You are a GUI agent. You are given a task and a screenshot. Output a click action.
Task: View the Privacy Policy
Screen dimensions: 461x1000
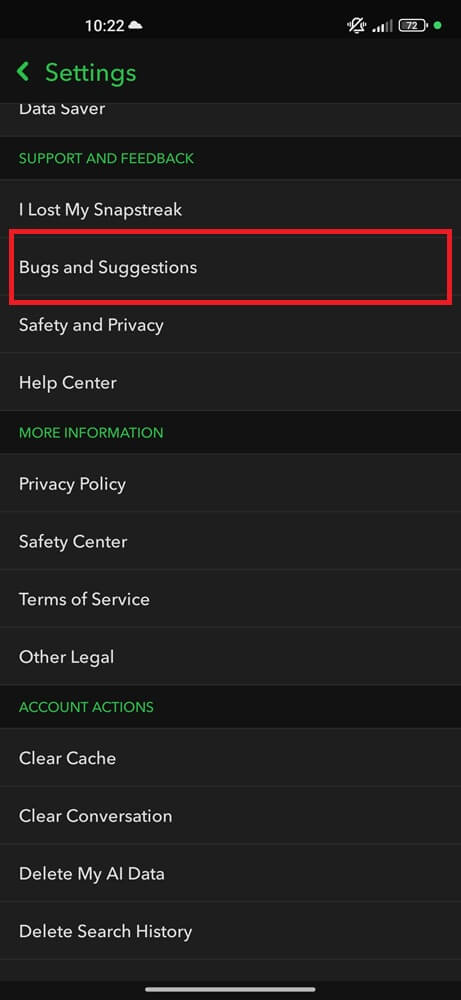tap(230, 483)
